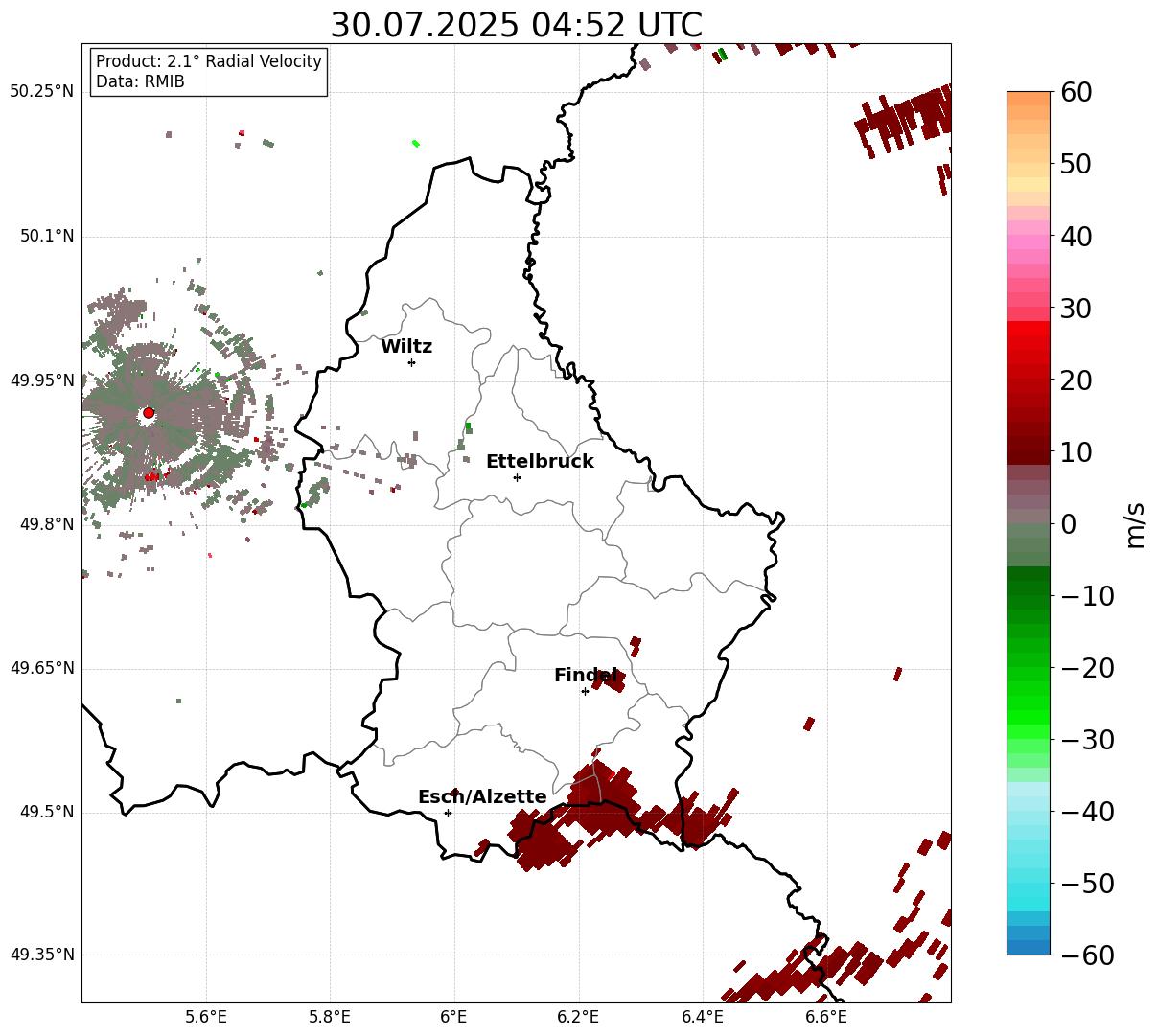Click the colorbar value 0

[x=1068, y=523]
